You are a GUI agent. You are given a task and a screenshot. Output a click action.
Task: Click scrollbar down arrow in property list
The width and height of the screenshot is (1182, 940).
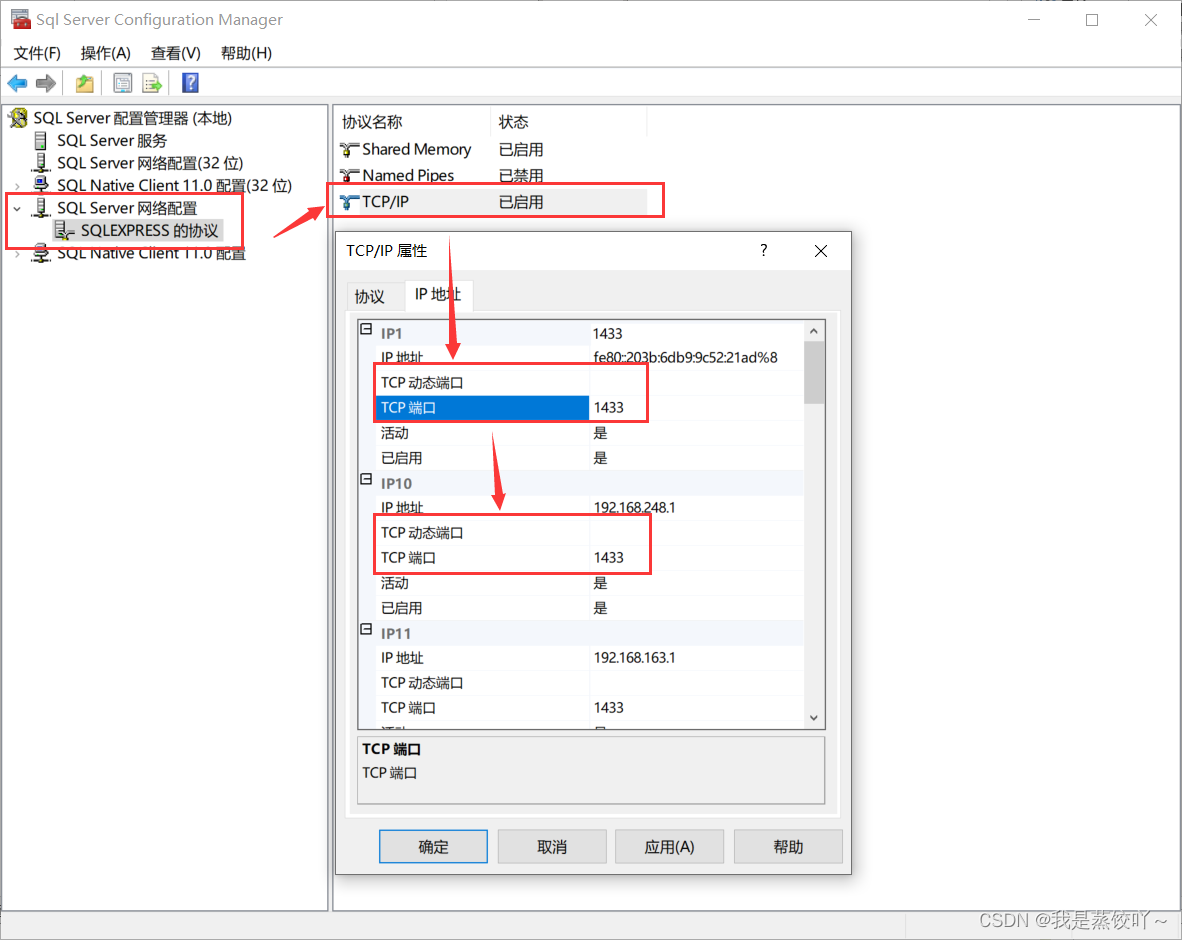(x=813, y=718)
